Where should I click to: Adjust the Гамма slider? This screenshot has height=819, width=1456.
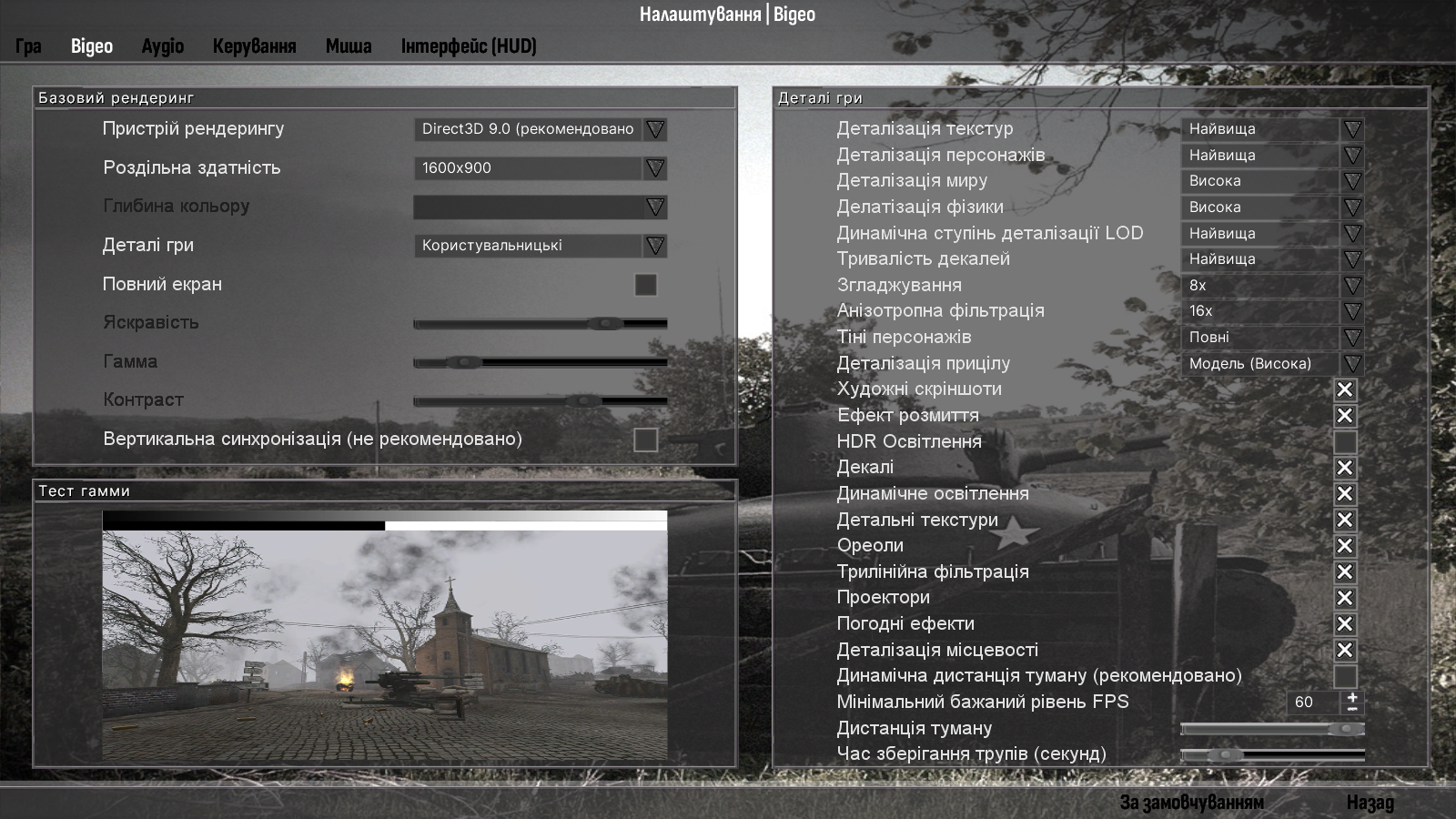541,362
